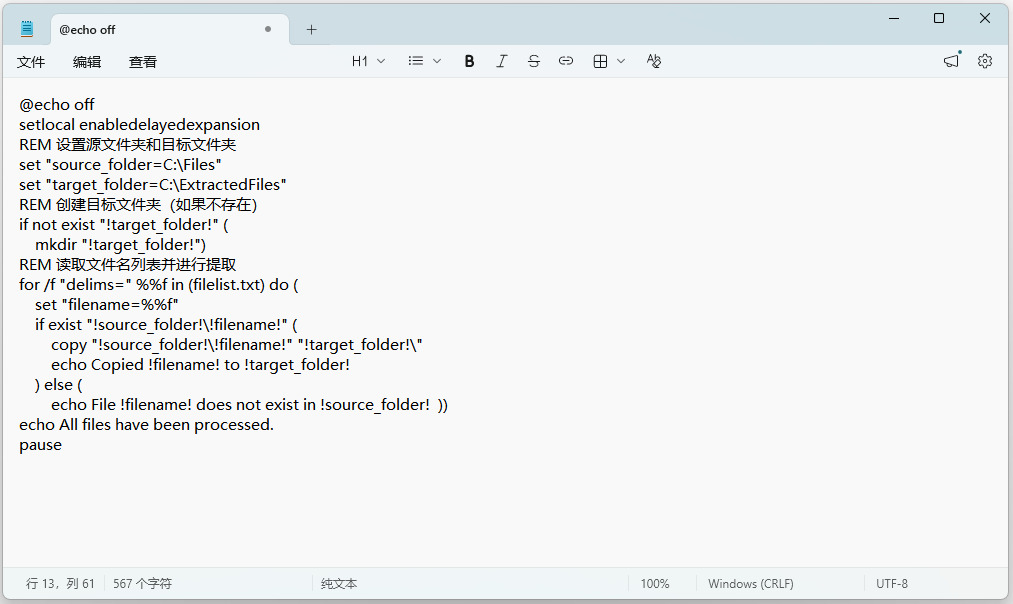Expand the table options dropdown arrow
Viewport: 1013px width, 604px height.
[621, 61]
